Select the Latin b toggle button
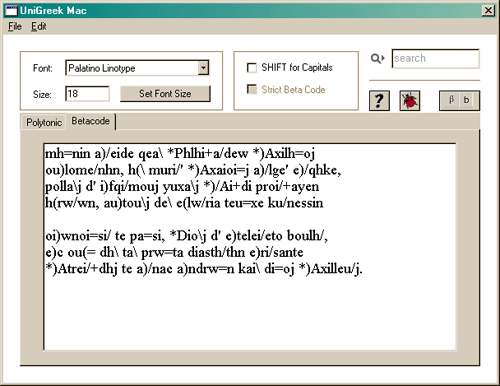This screenshot has width=500, height=386. (x=467, y=100)
